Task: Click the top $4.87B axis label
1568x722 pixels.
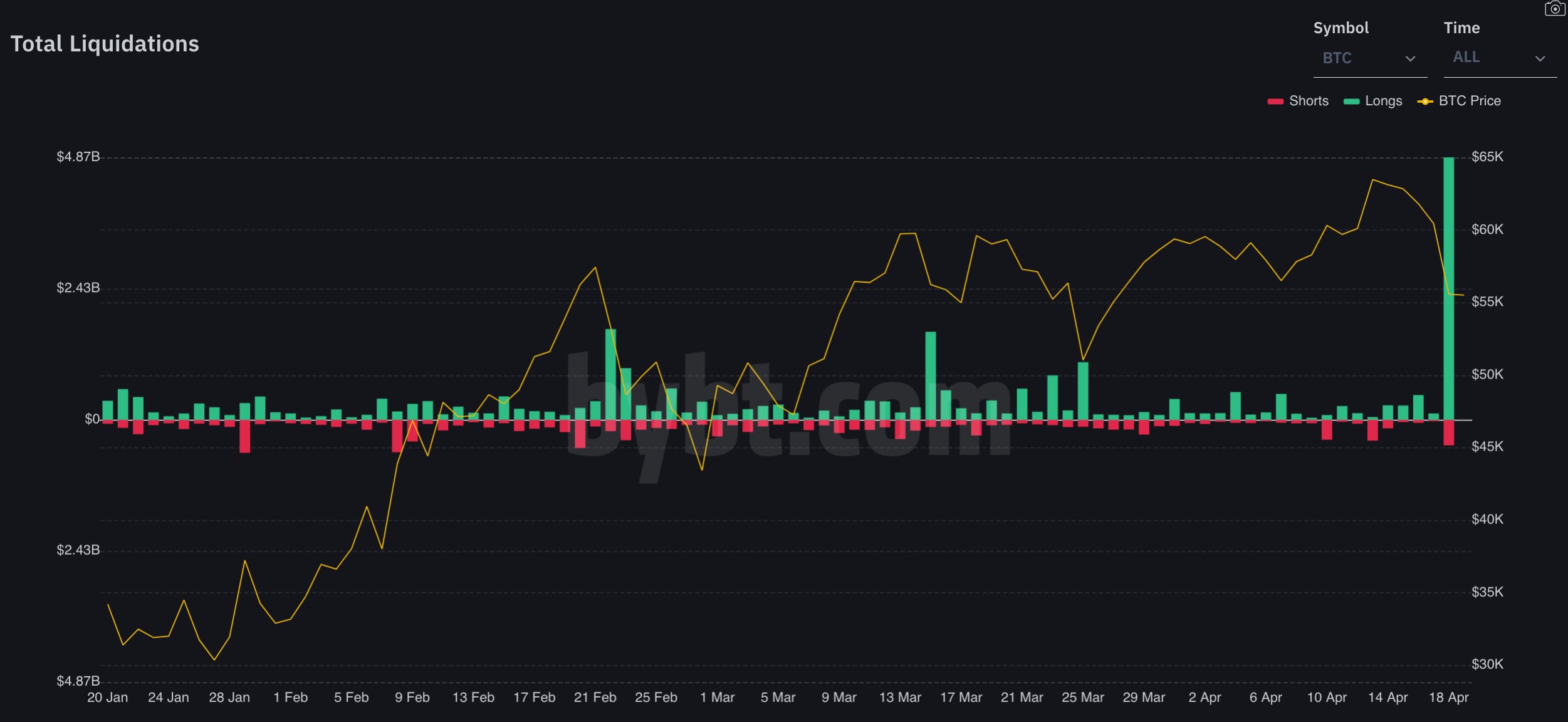Action: click(x=78, y=157)
